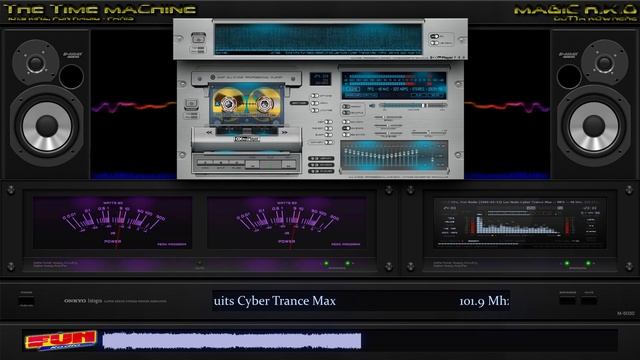Toggle the upper switch on the spectrum module

[x=434, y=36]
